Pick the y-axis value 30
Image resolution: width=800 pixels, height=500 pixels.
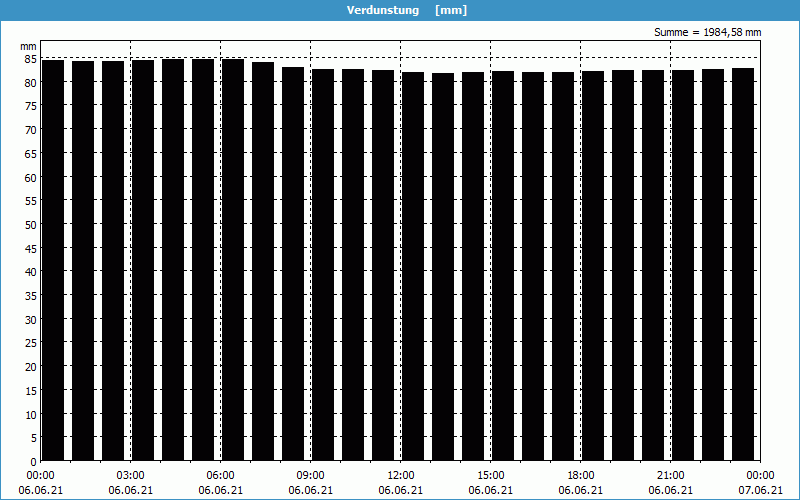coord(31,320)
